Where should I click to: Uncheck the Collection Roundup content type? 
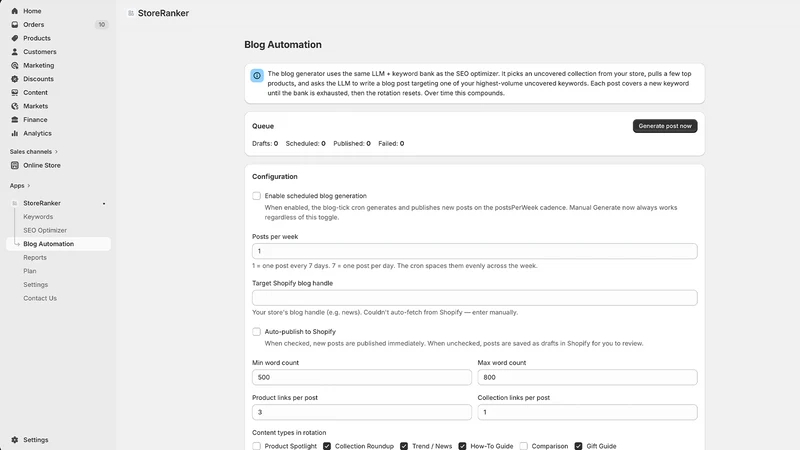pos(327,446)
